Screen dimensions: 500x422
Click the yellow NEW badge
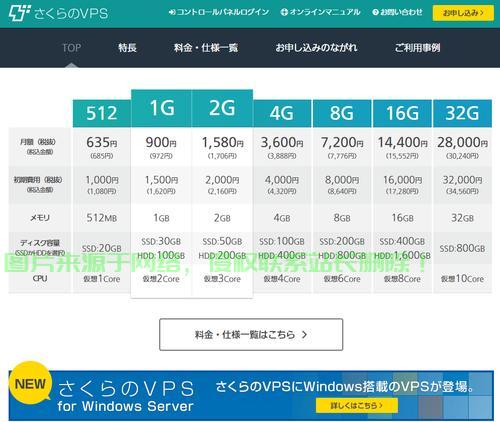click(x=30, y=384)
